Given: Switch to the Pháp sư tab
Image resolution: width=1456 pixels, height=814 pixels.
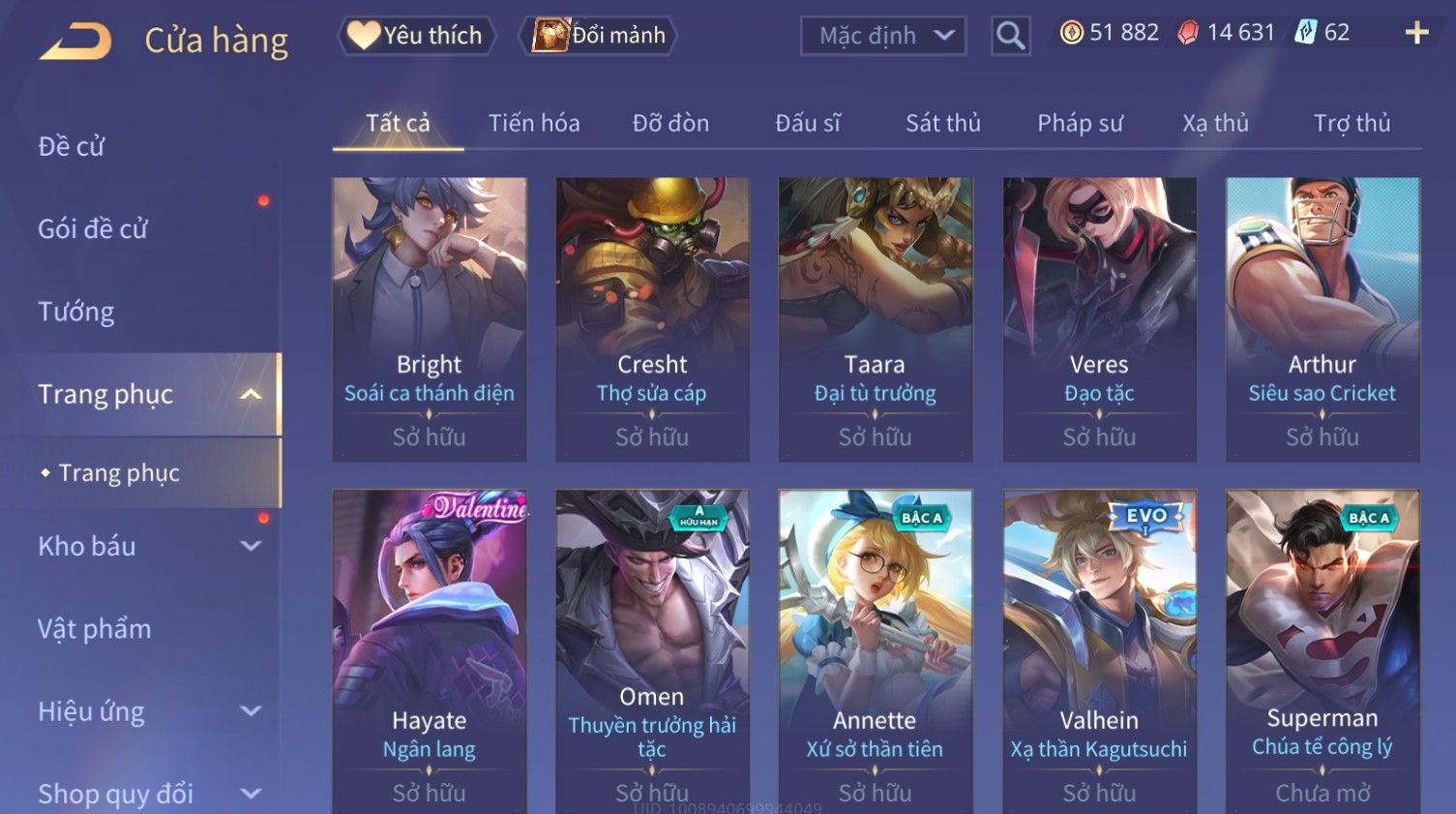Looking at the screenshot, I should pos(1080,123).
